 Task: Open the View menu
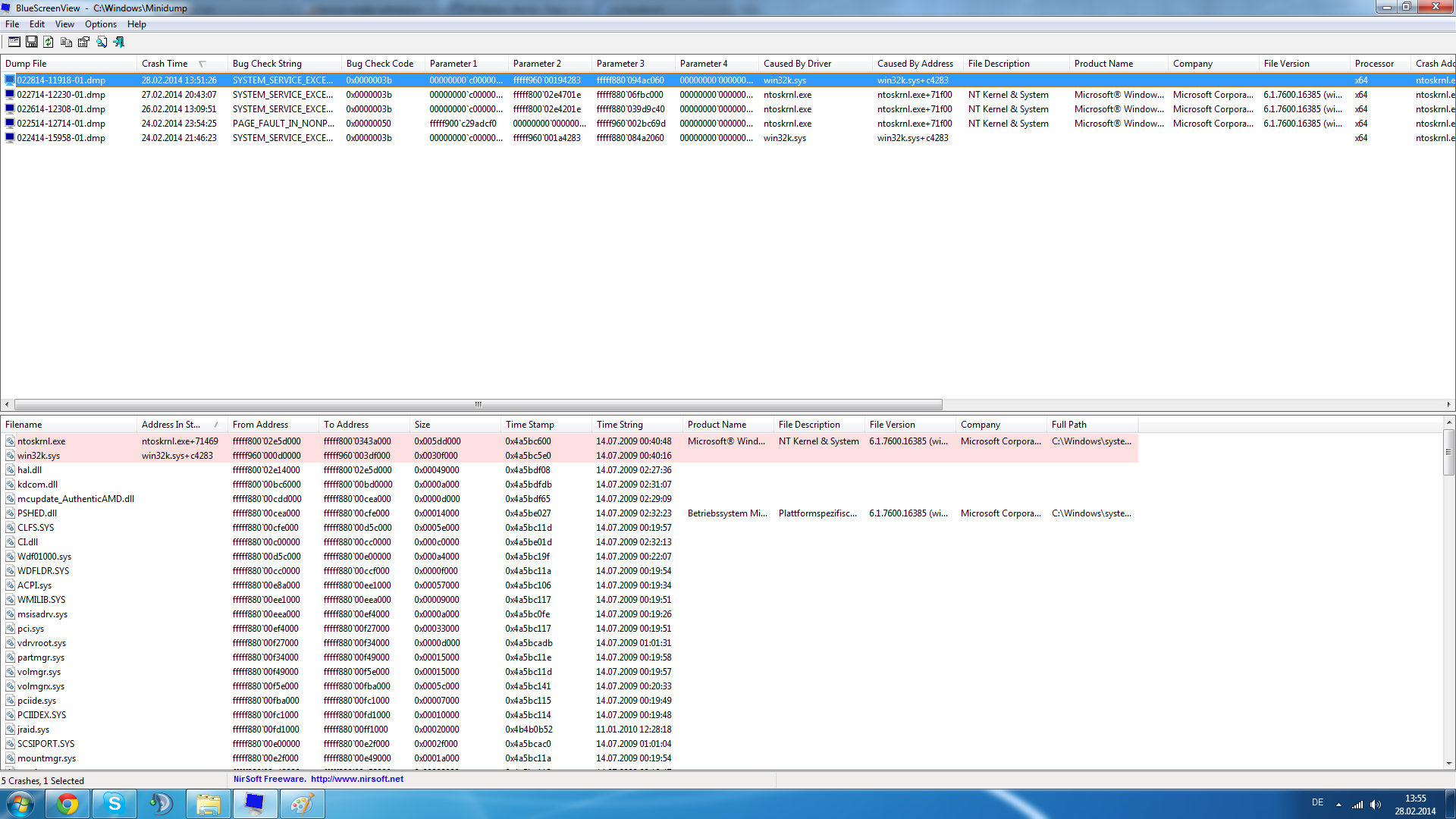pos(64,24)
